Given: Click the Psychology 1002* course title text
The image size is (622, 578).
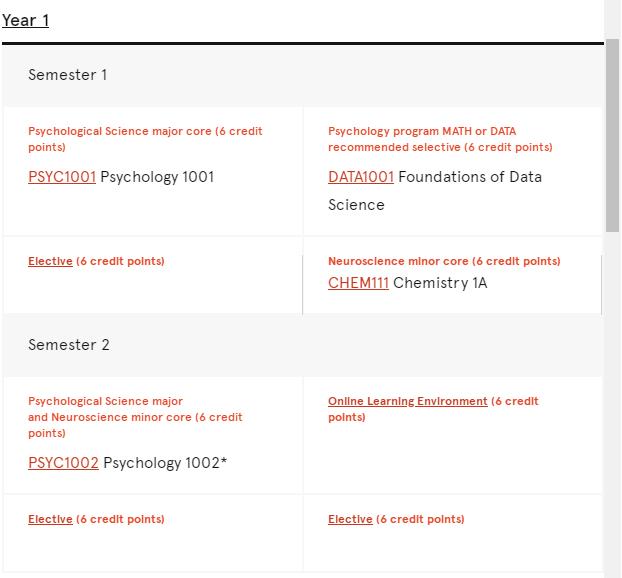Looking at the screenshot, I should [x=165, y=463].
